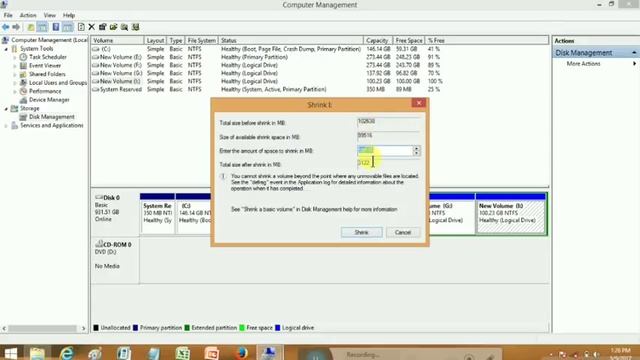Open the Action menu

click(28, 15)
